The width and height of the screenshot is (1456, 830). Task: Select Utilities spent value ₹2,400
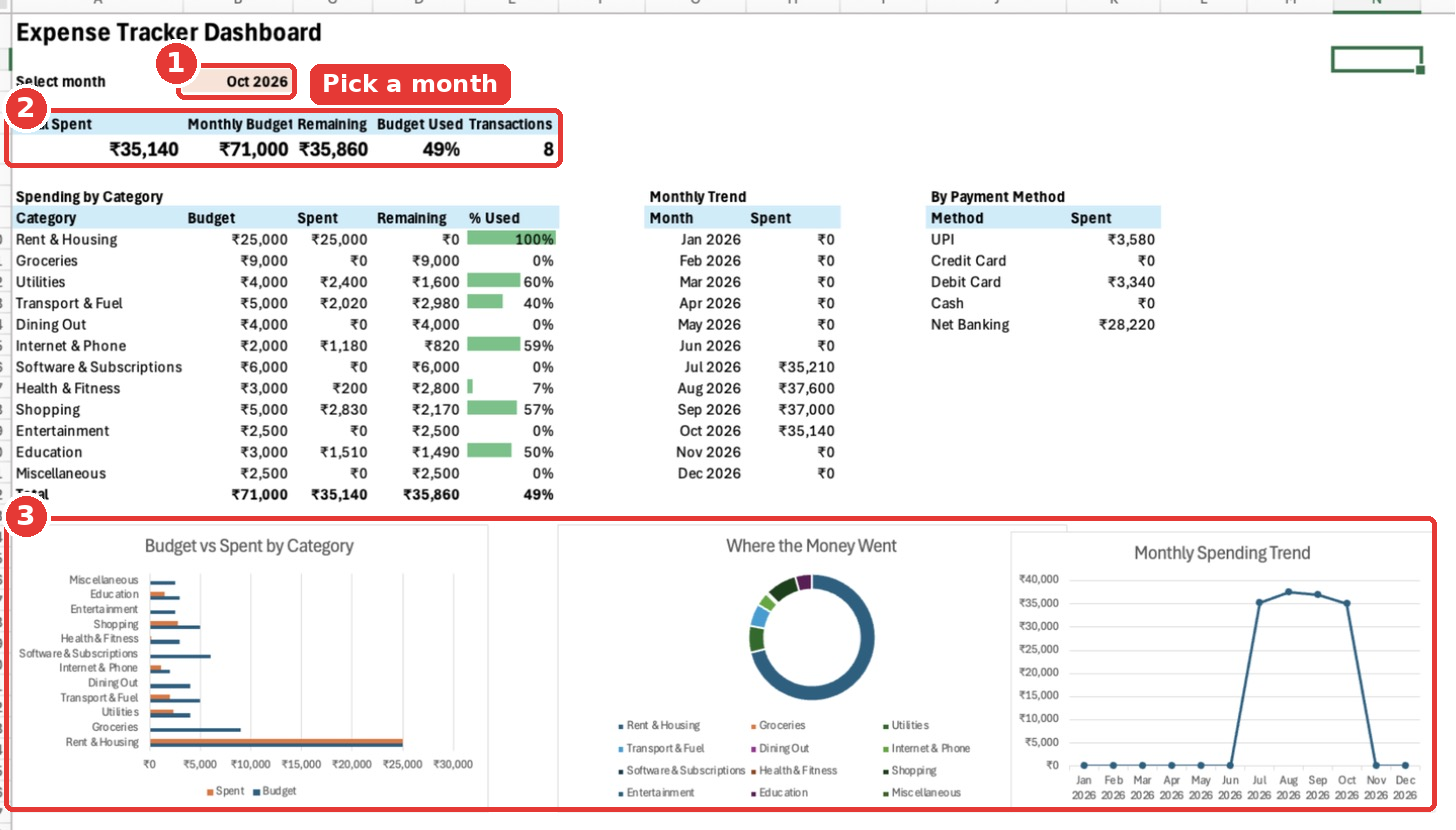pyautogui.click(x=343, y=282)
